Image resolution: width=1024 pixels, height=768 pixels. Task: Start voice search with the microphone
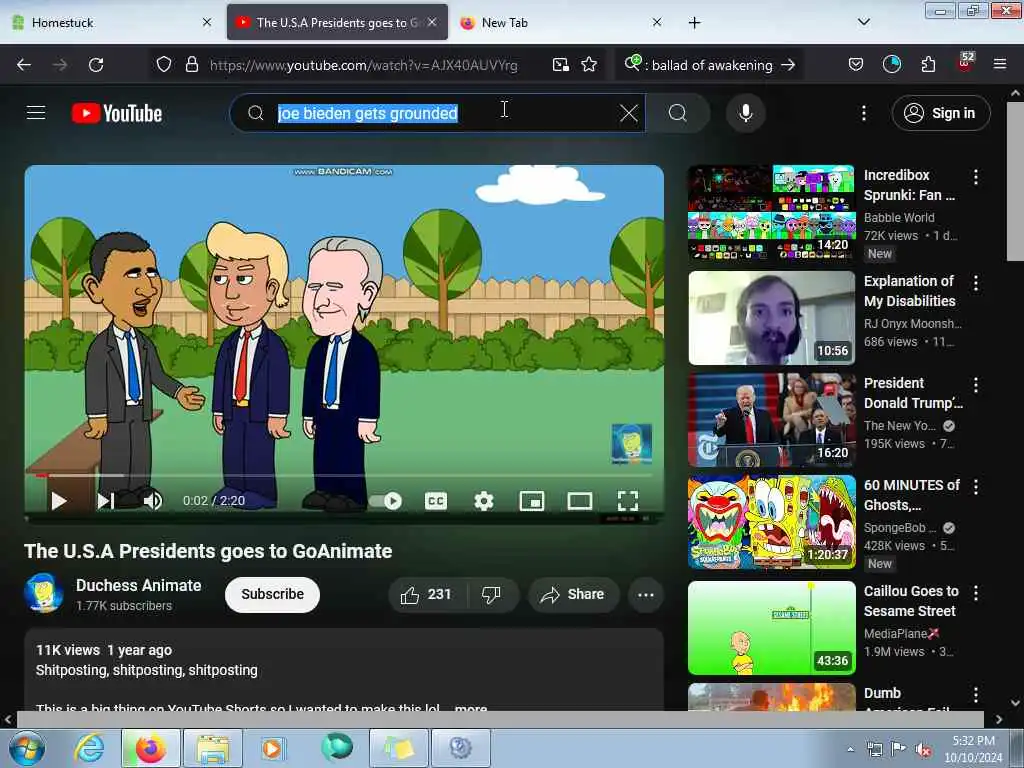click(745, 113)
